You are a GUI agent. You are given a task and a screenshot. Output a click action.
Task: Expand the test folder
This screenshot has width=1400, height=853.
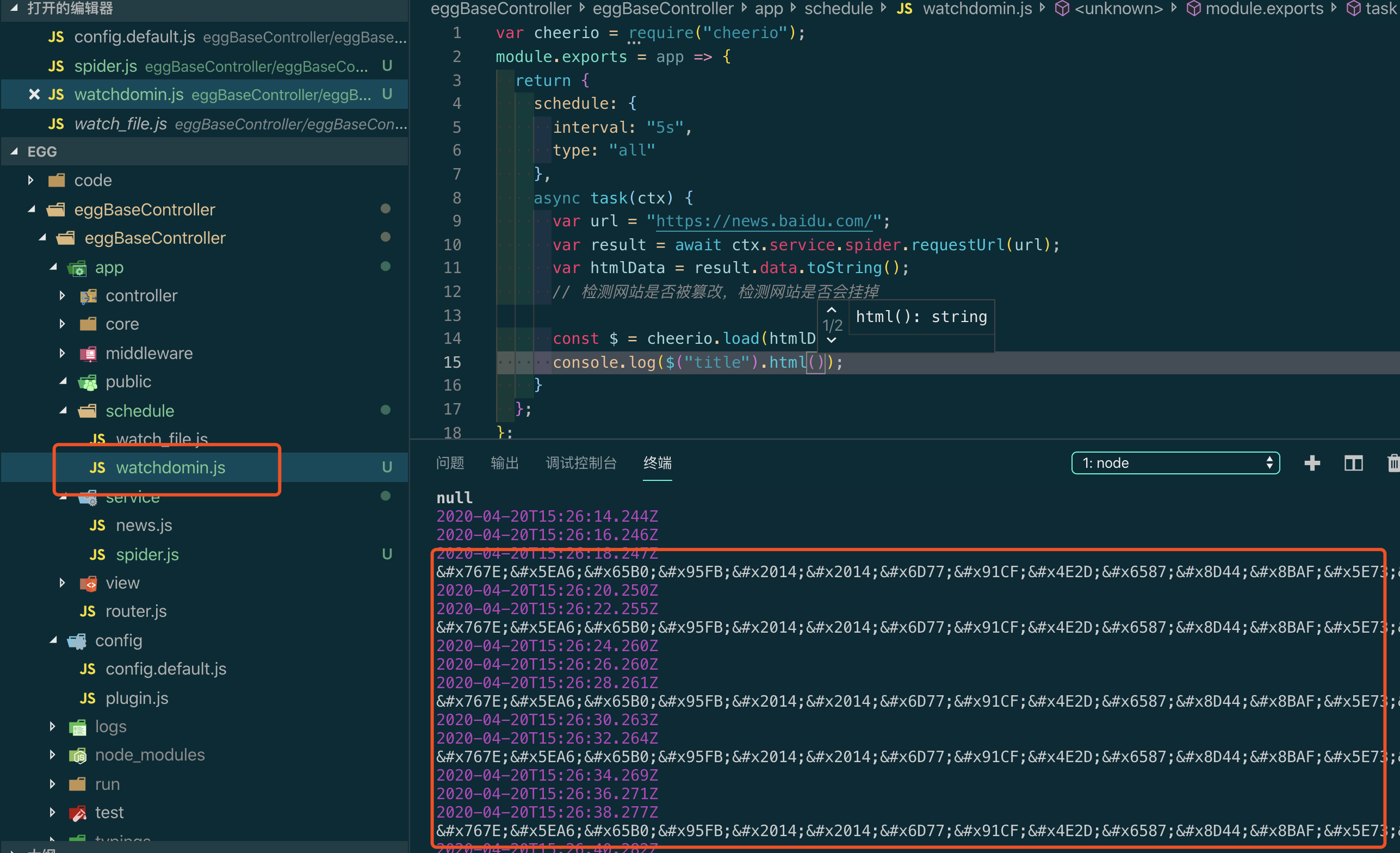[52, 812]
